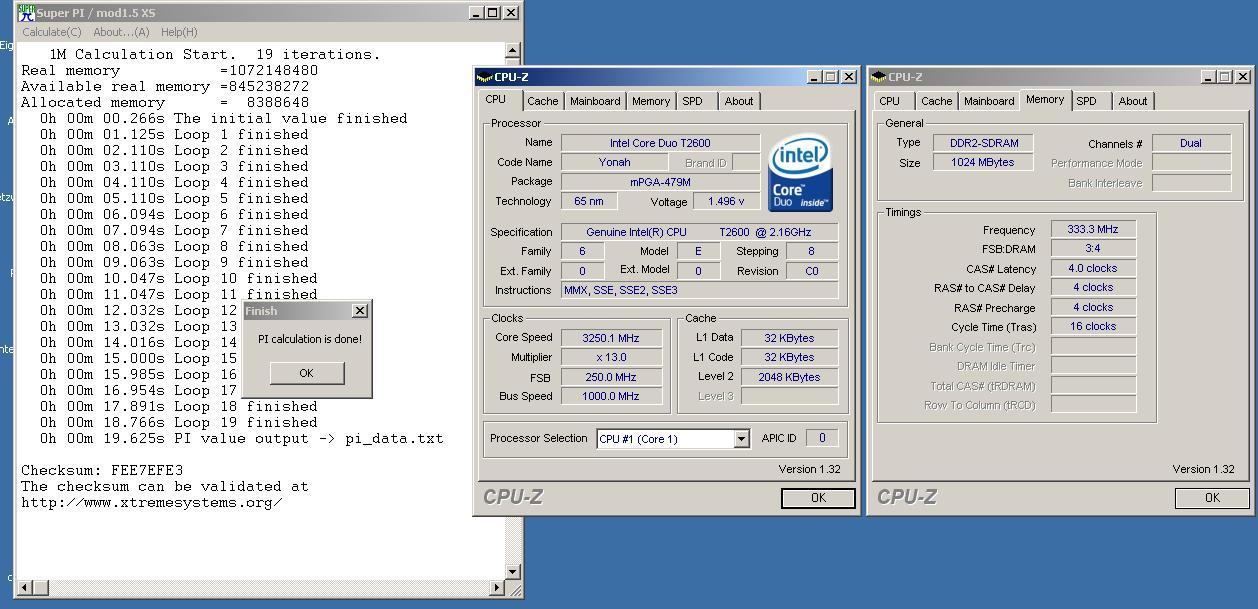
Task: Click the FSB value 250.0 MHz
Action: click(x=611, y=377)
